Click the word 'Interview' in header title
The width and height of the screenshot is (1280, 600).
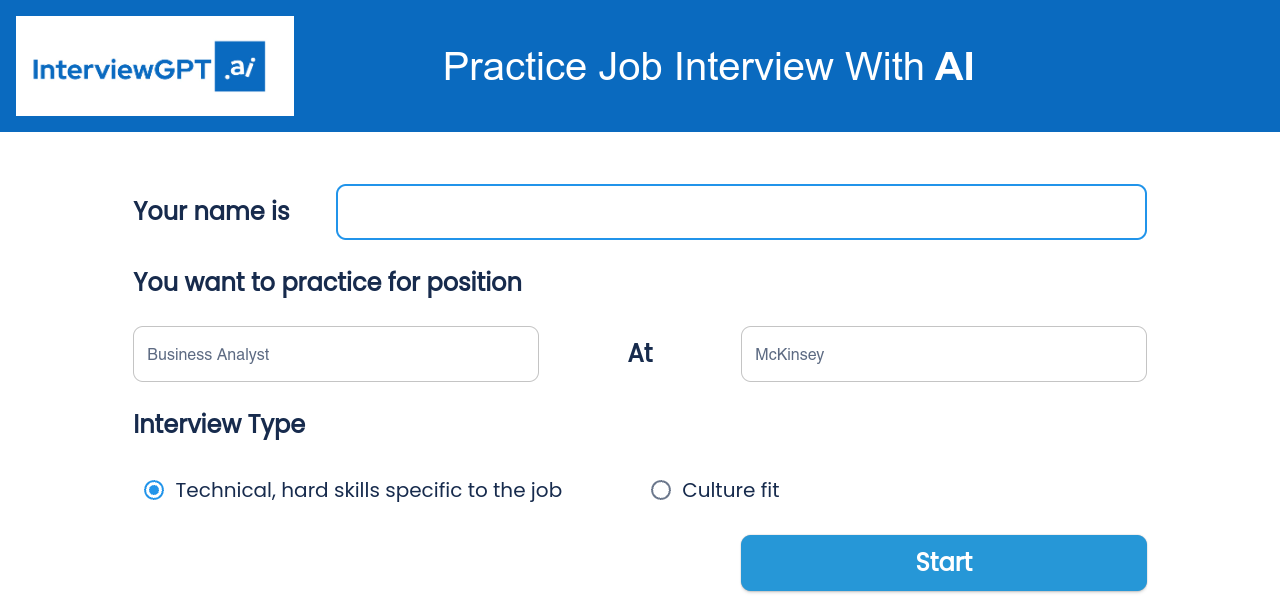tap(753, 67)
